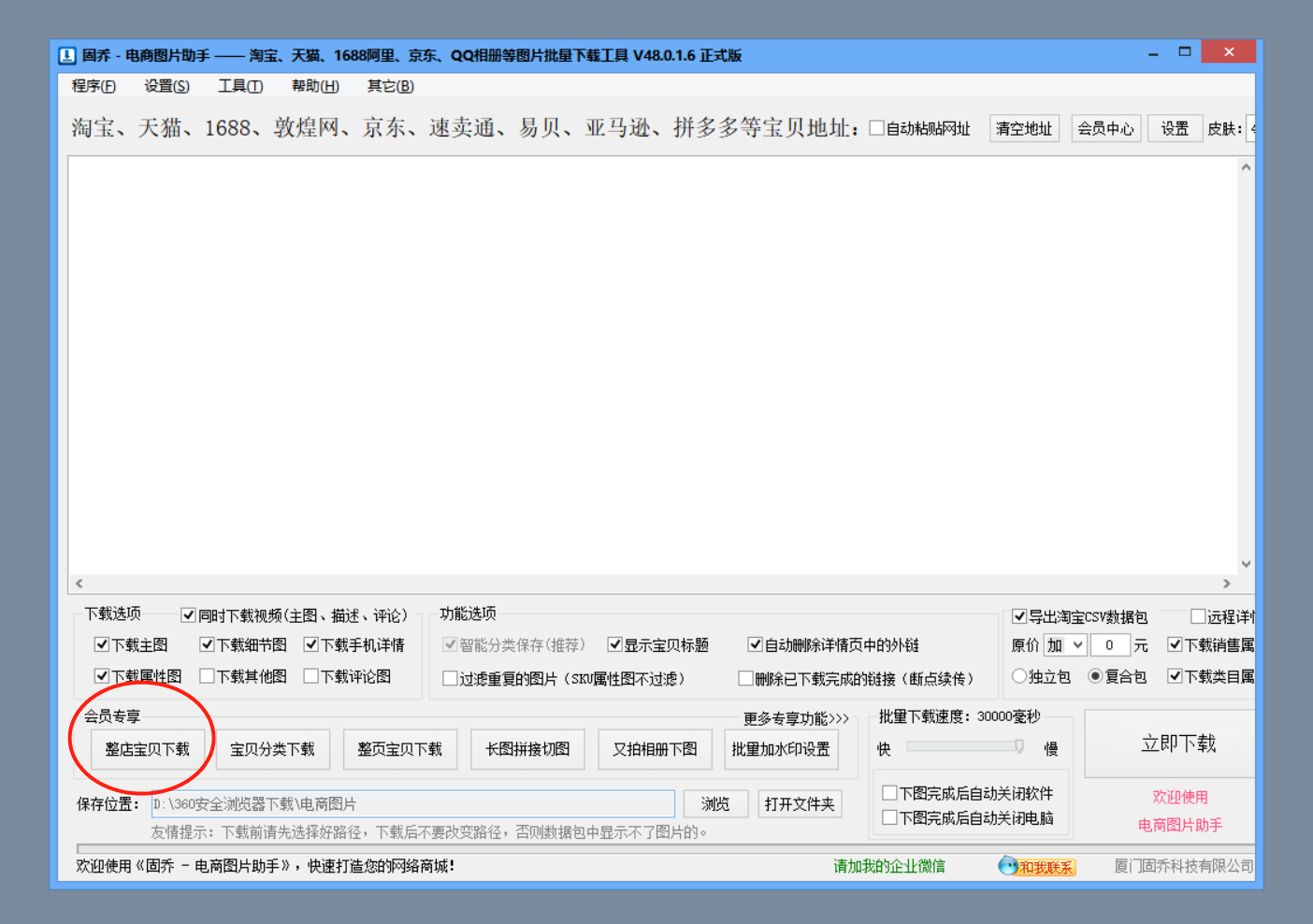Click the globe icon next to 和我联系
The width and height of the screenshot is (1313, 924).
[1007, 866]
